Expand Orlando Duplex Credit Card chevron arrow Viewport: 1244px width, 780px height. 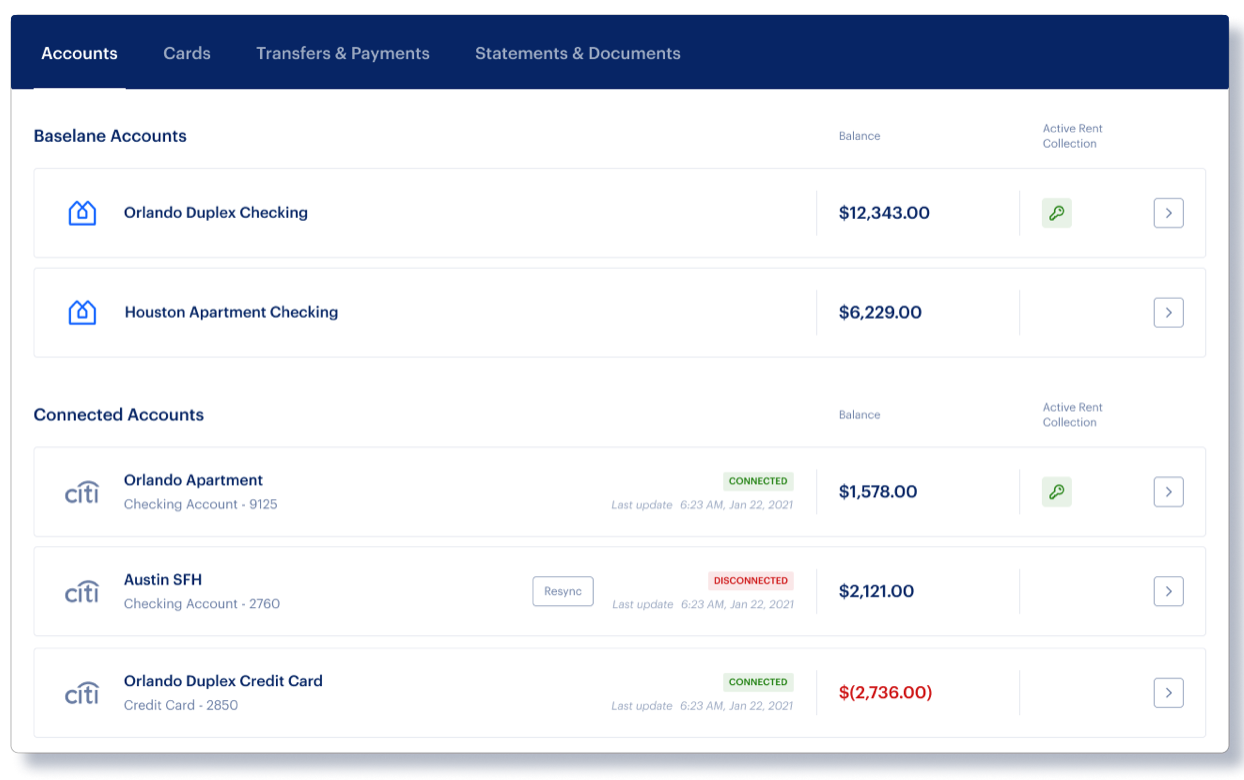tap(1169, 693)
